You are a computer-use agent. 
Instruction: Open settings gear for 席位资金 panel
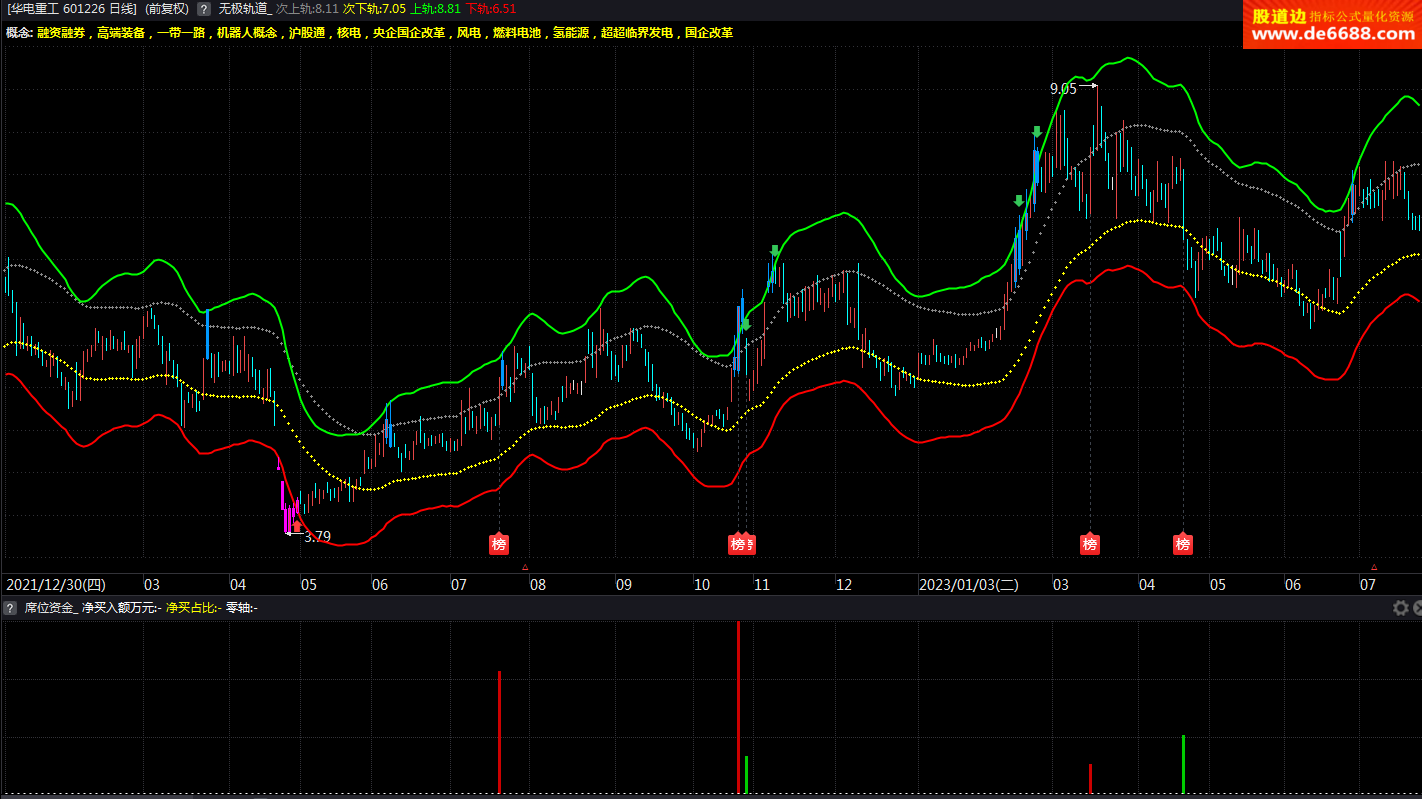[1400, 608]
